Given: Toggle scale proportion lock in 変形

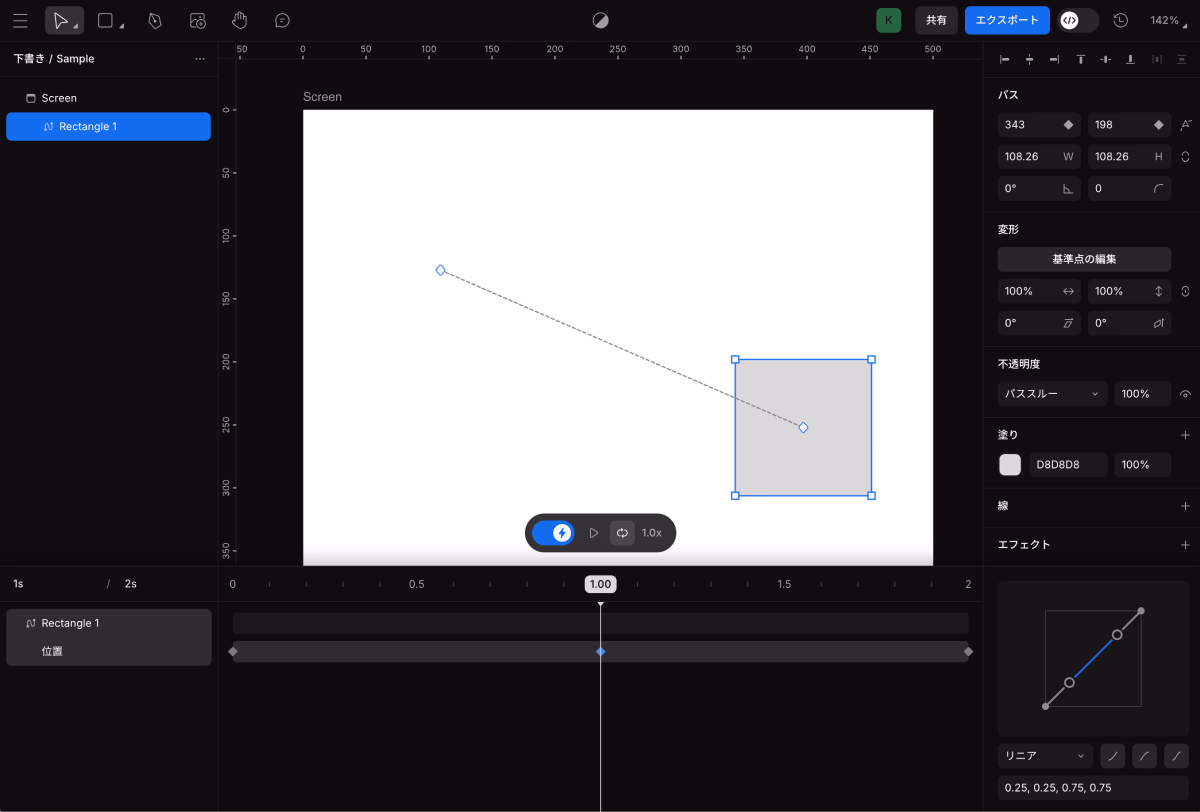Looking at the screenshot, I should click(x=1185, y=291).
